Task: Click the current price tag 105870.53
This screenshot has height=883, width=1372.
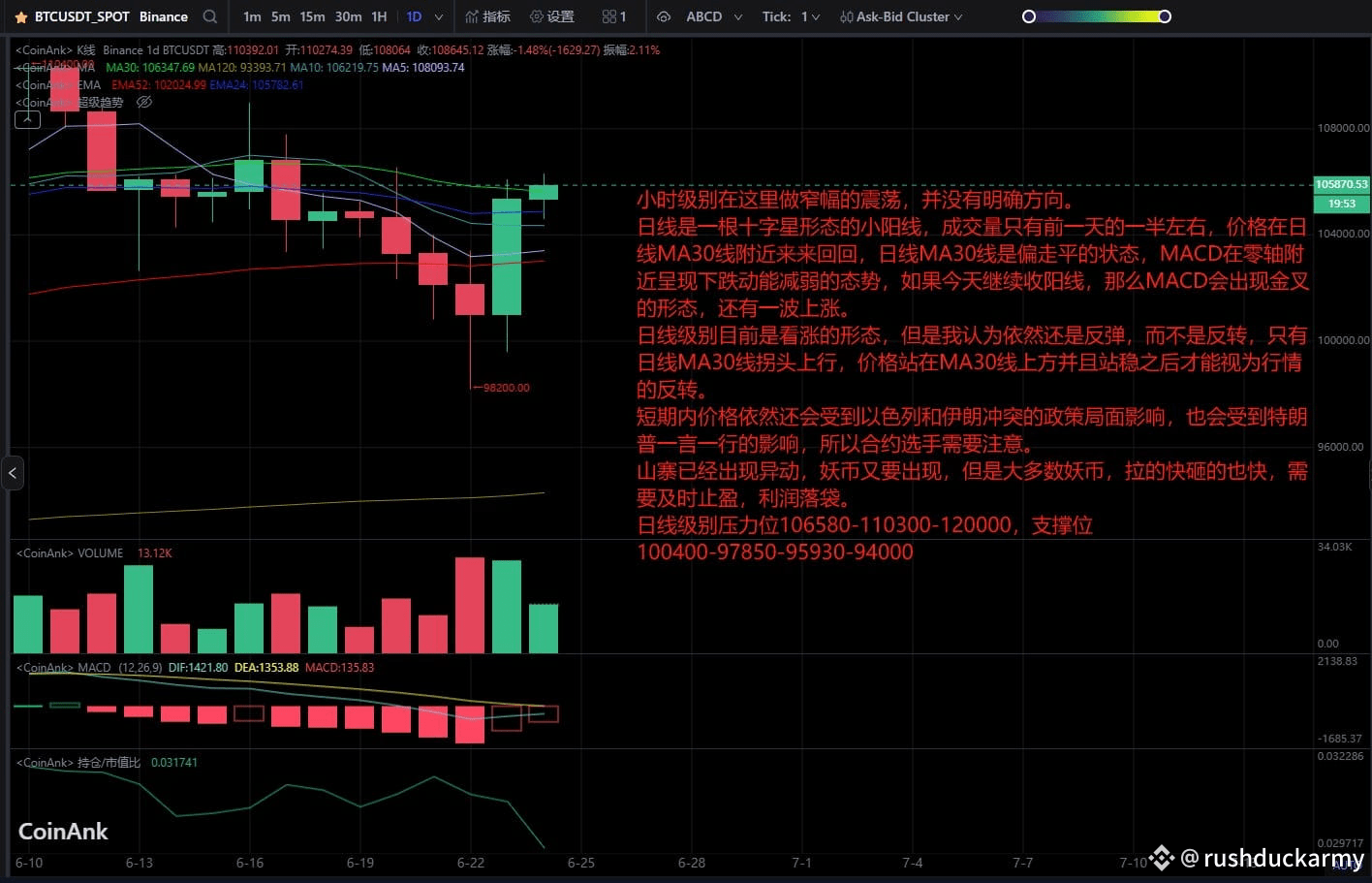Action: coord(1341,184)
